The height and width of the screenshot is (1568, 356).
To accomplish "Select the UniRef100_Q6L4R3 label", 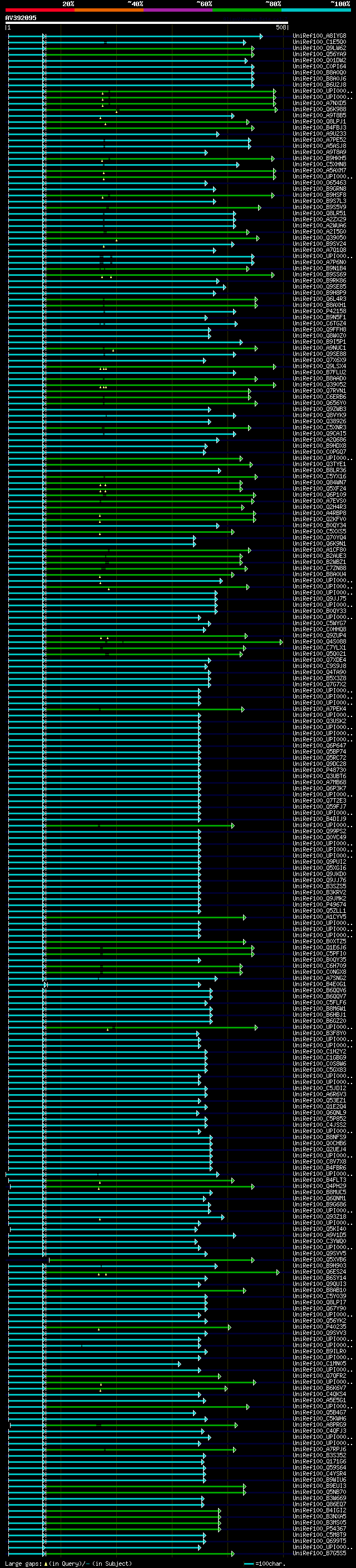I will (319, 299).
